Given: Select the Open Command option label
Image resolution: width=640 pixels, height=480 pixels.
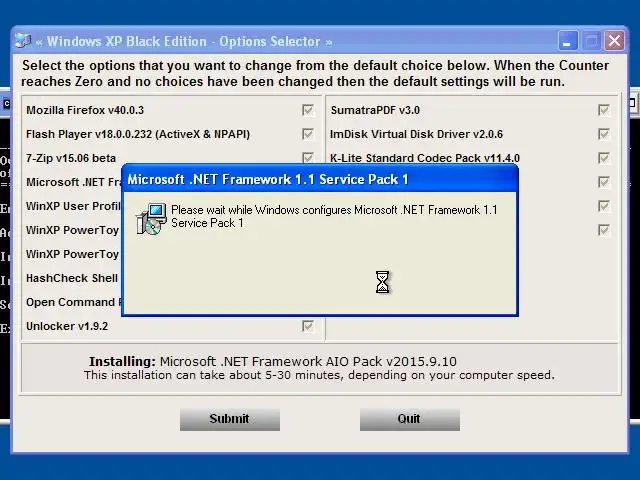Looking at the screenshot, I should pyautogui.click(x=73, y=302).
